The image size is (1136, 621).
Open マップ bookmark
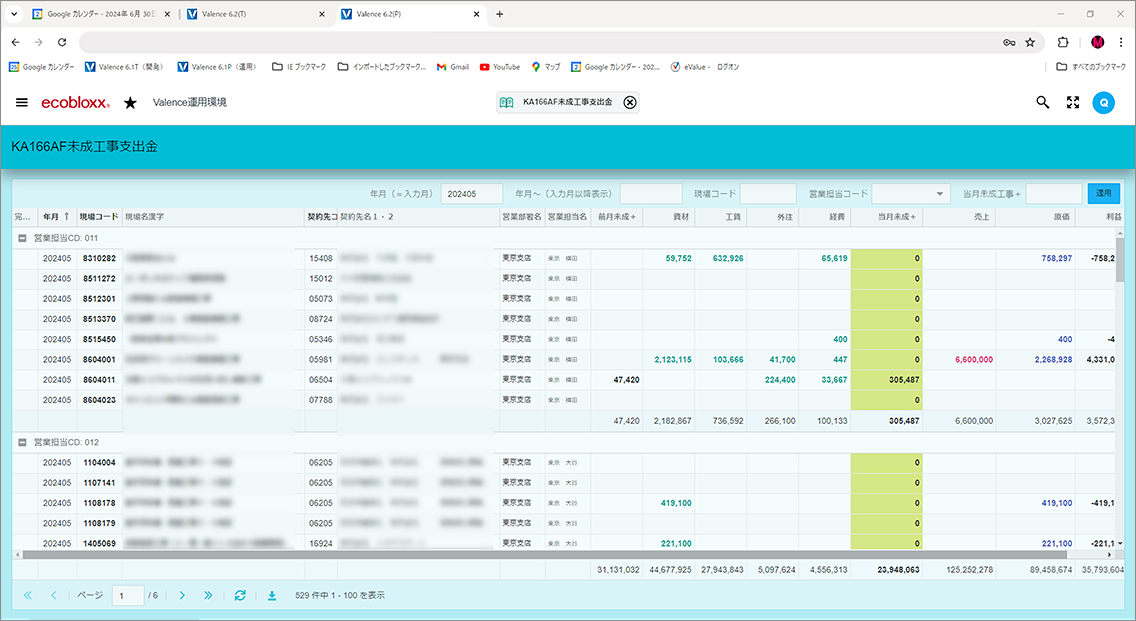[546, 67]
